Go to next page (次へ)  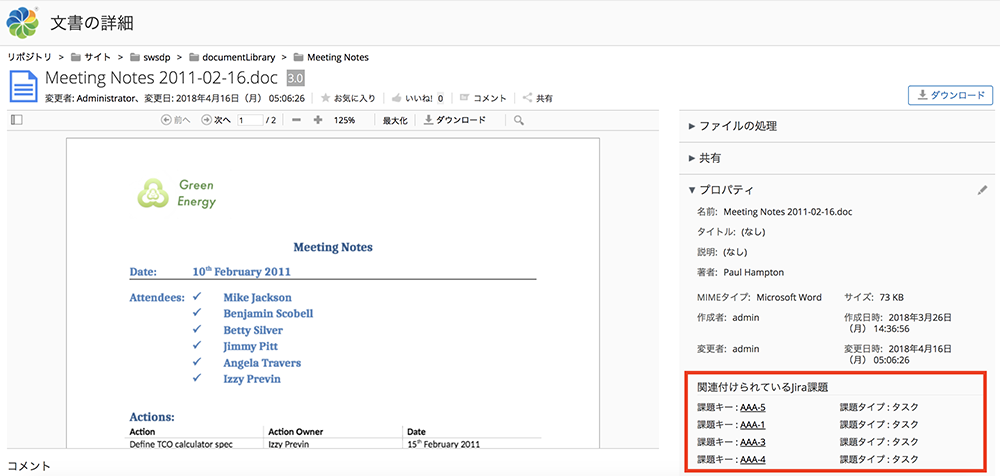[x=216, y=120]
